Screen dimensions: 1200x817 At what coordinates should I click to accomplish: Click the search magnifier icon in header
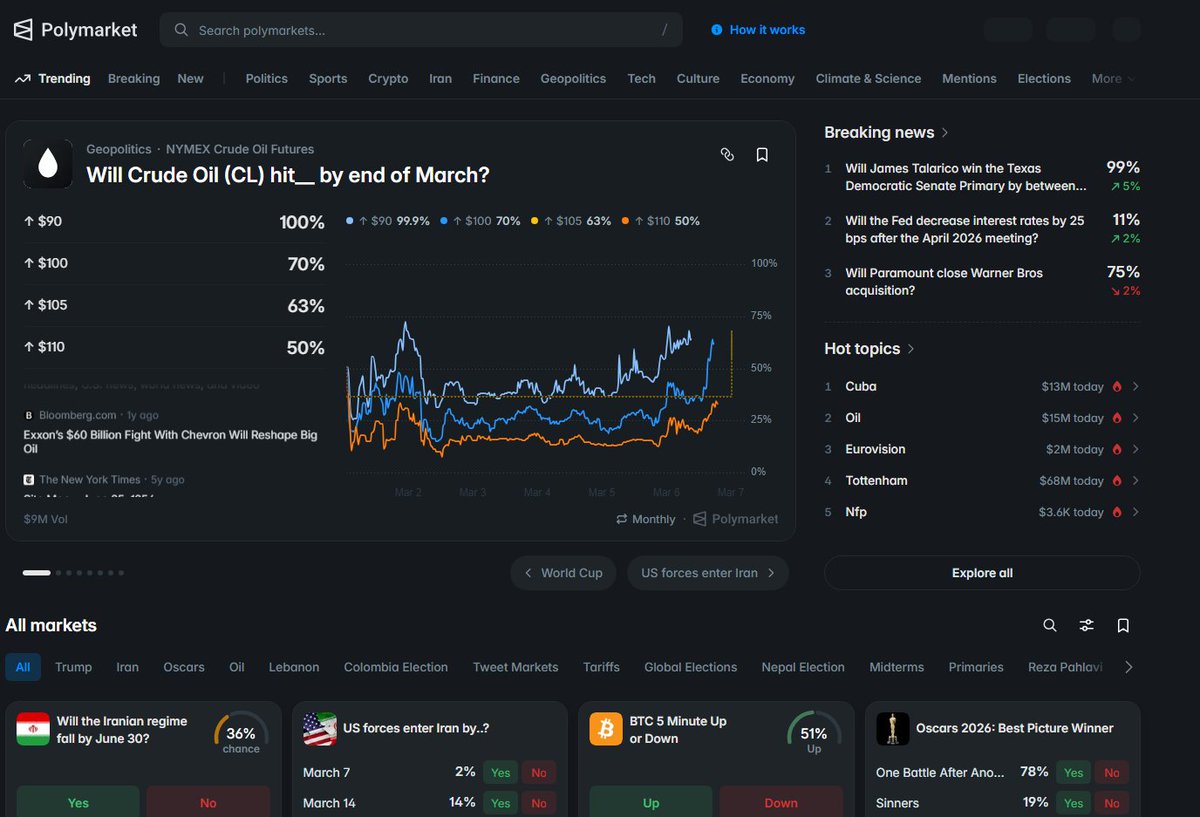[x=181, y=30]
